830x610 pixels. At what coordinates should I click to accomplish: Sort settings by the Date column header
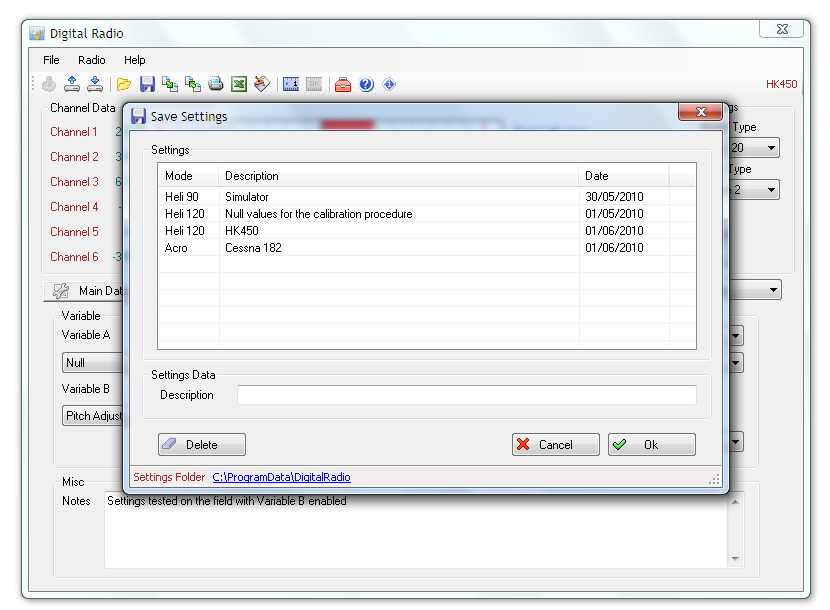(x=623, y=176)
